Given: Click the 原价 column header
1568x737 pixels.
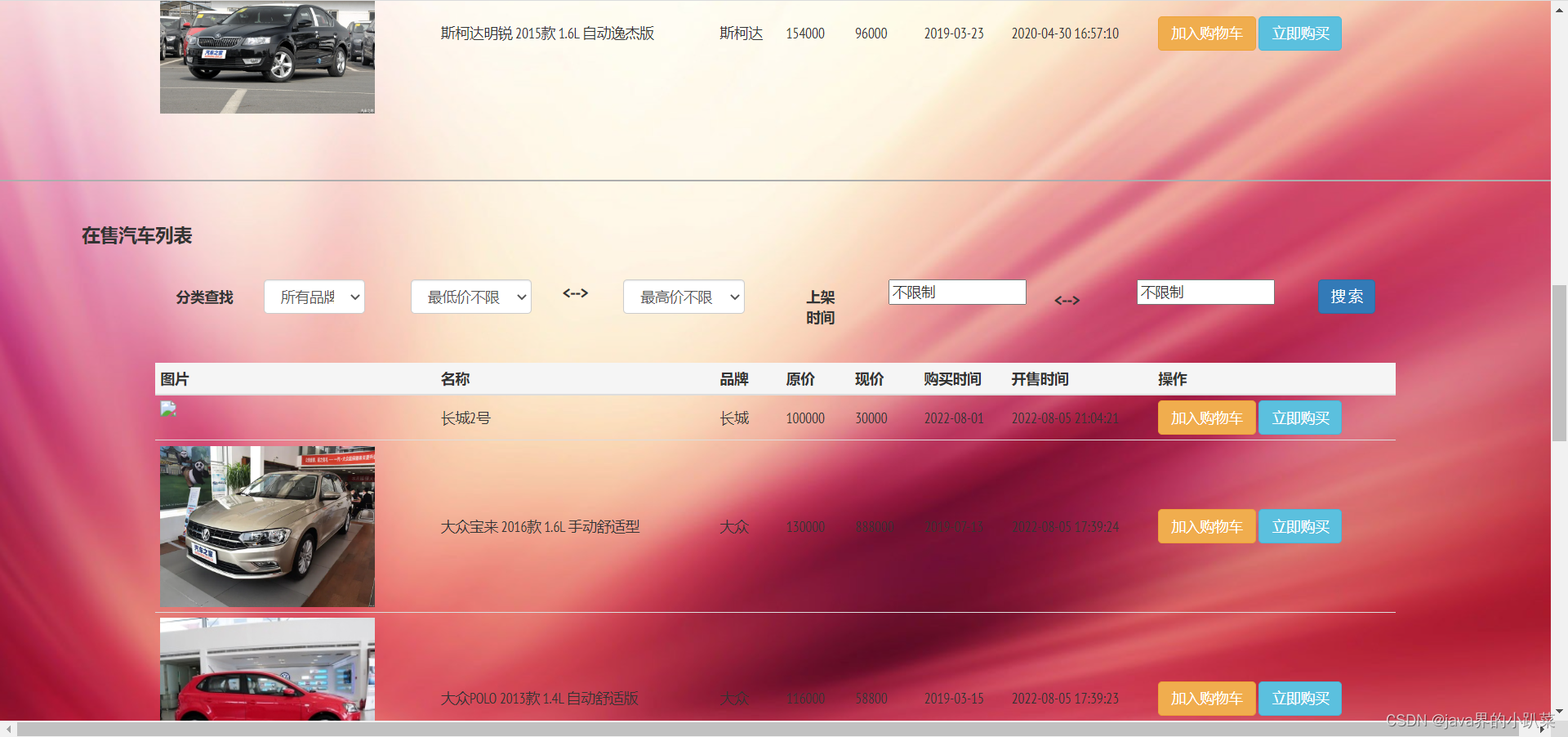Looking at the screenshot, I should click(x=800, y=379).
